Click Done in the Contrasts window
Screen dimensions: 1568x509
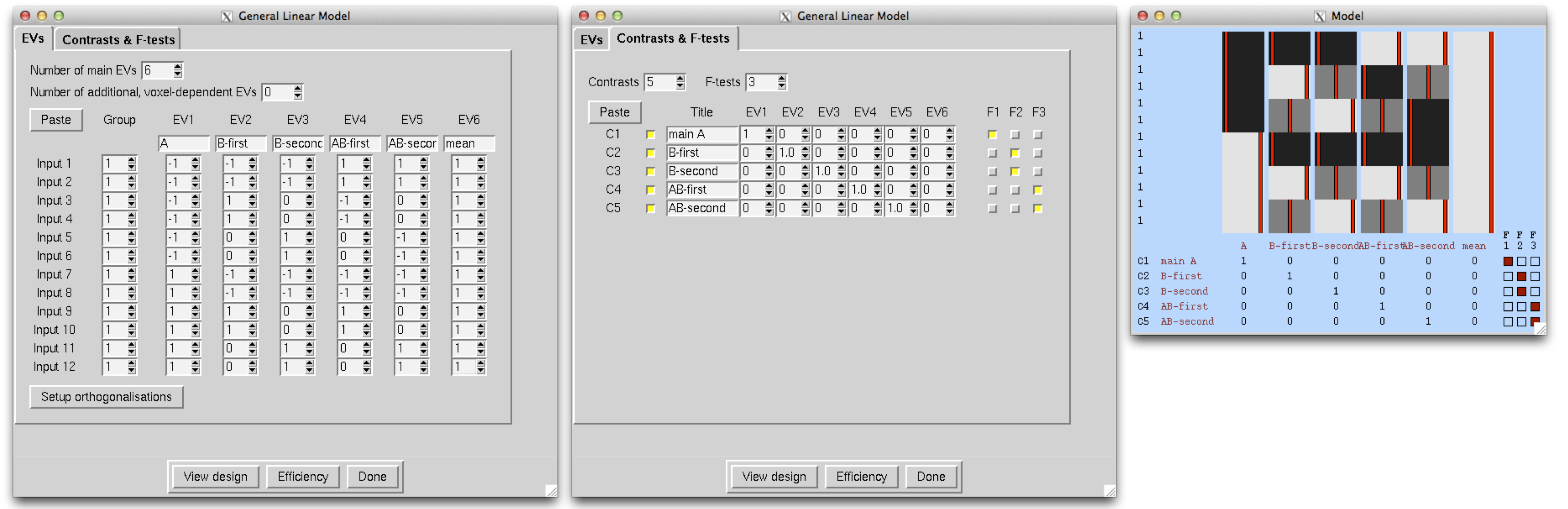click(x=931, y=477)
